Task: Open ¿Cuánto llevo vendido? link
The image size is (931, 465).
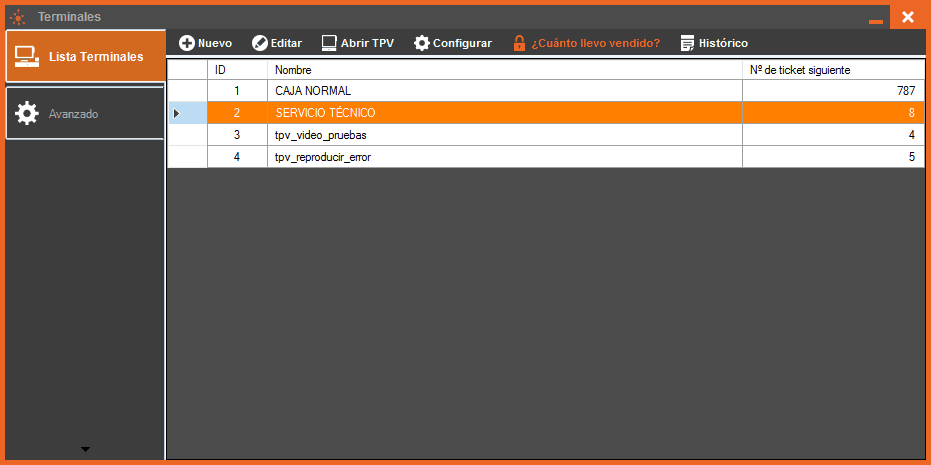Action: (x=595, y=43)
